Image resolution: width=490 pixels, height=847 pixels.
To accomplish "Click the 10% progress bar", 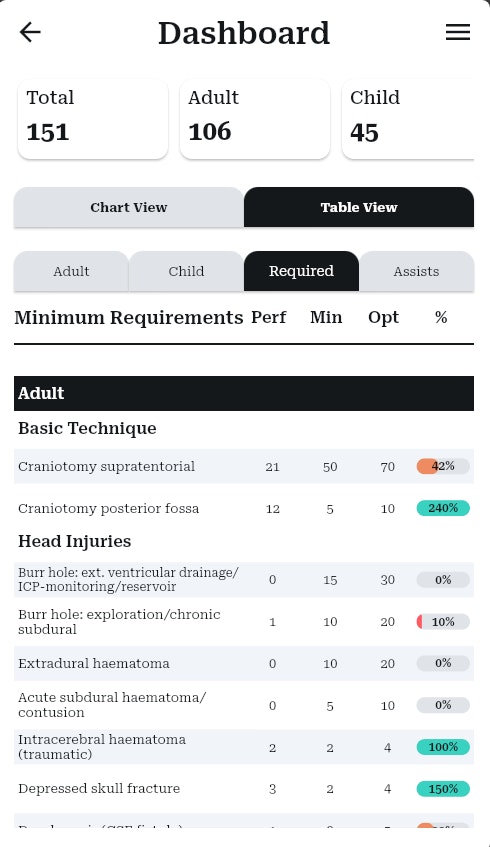I will point(443,622).
